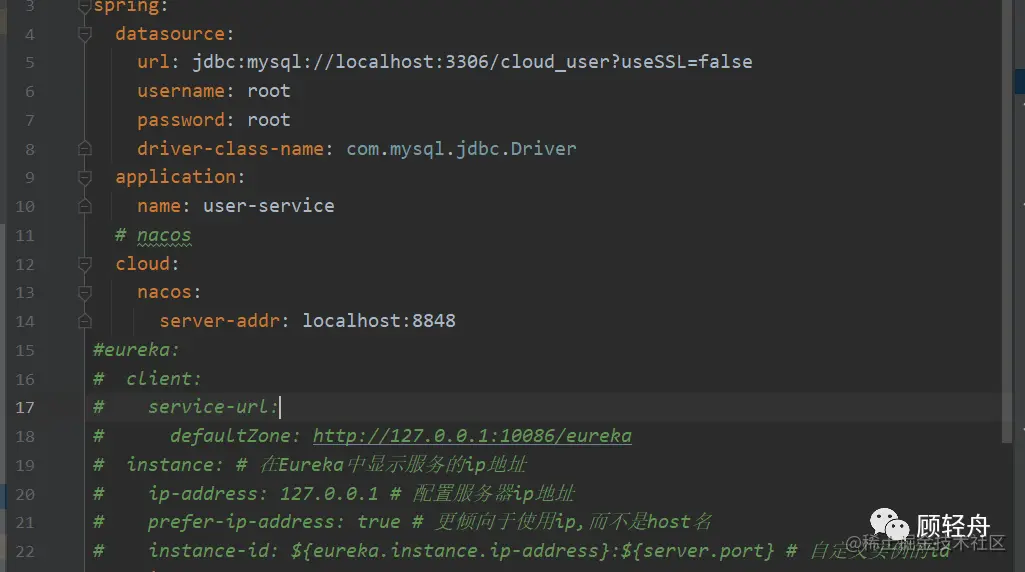
Task: Click line number 17 in gutter
Action: click(25, 407)
